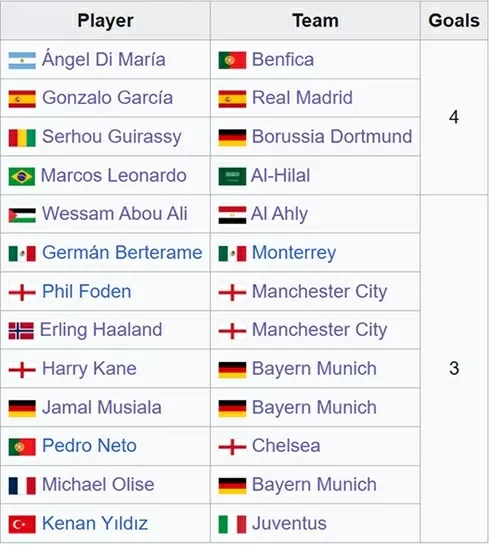Click the Guinea flag next to Serhou Guirassy
Screen dimensions: 489x545
(22, 138)
